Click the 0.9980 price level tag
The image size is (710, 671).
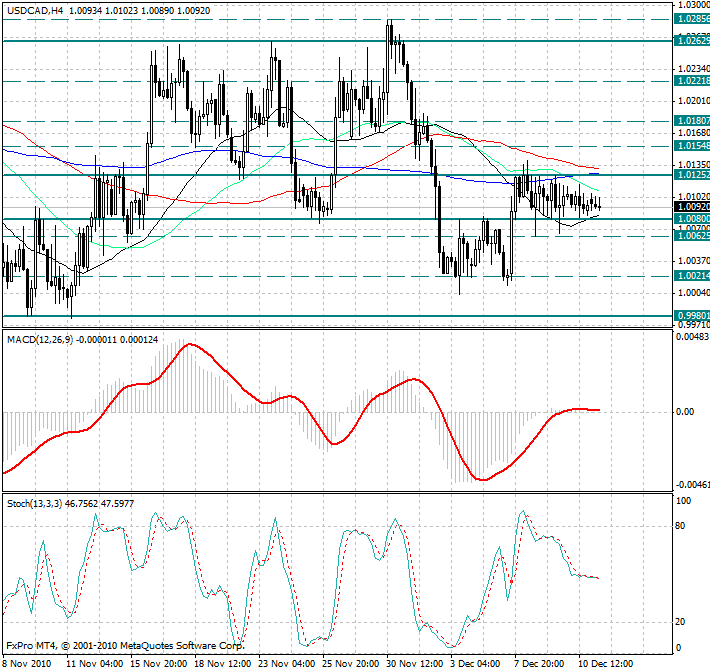coord(692,315)
